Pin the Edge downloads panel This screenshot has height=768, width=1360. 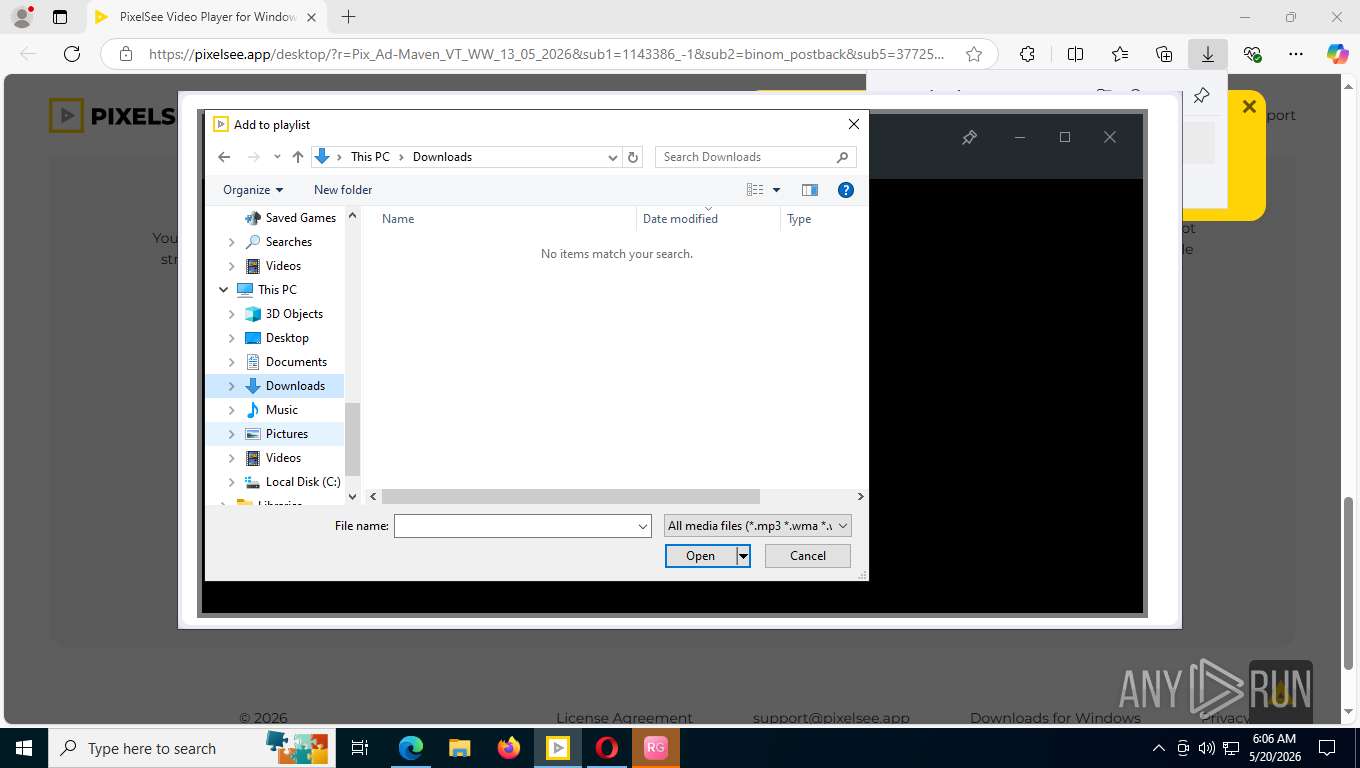coord(1202,95)
